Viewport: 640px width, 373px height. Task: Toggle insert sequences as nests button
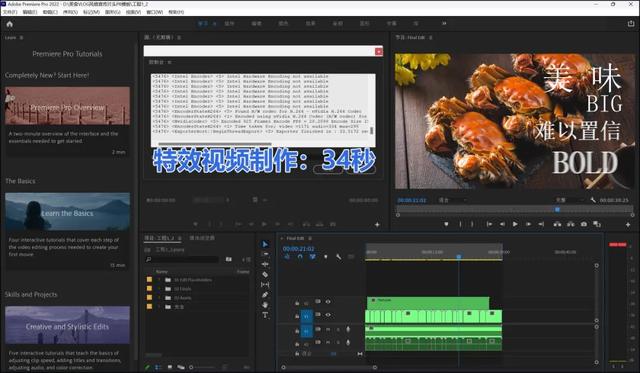point(287,257)
